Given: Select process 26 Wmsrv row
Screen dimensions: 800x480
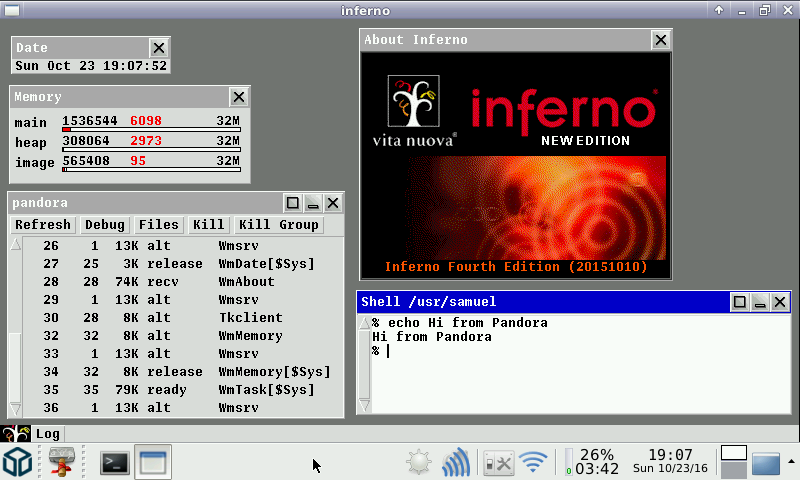Looking at the screenshot, I should tap(183, 246).
